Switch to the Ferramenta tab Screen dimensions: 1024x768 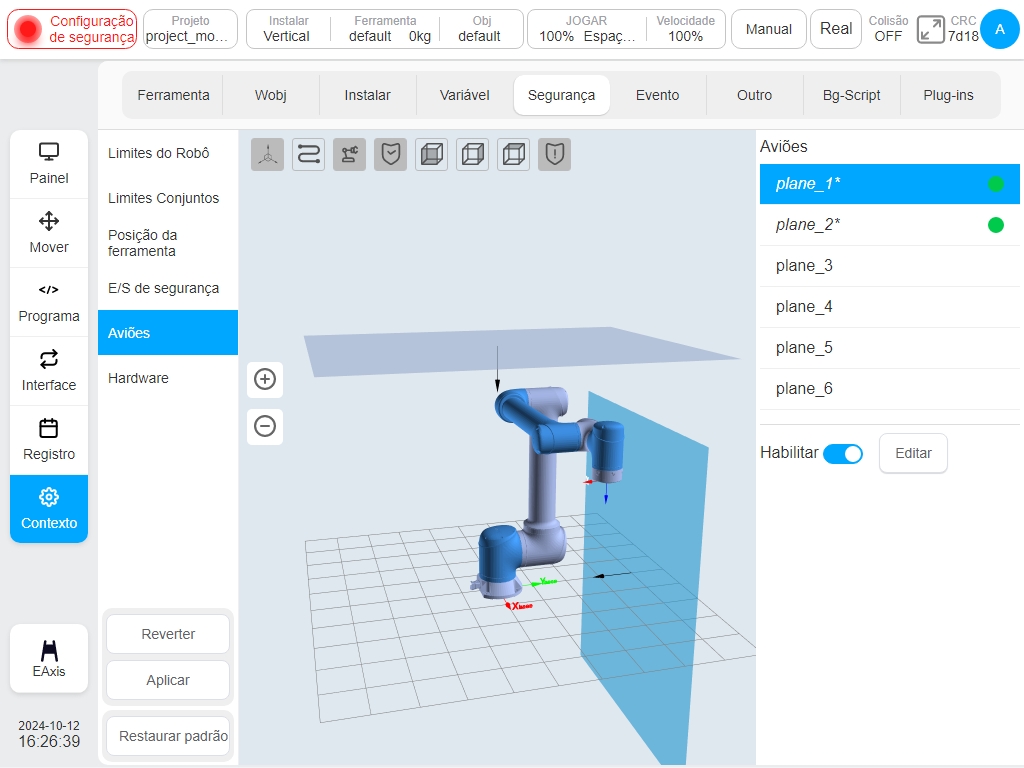click(x=174, y=95)
